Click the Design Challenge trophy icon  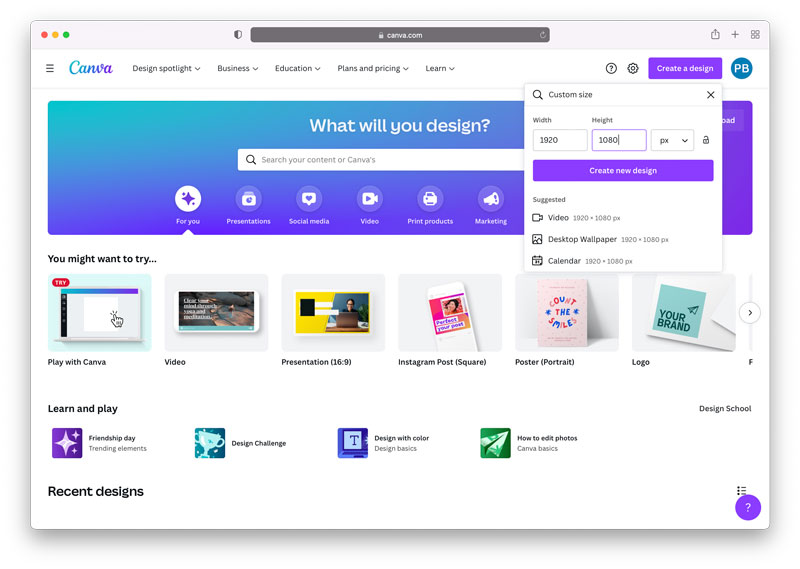[210, 443]
